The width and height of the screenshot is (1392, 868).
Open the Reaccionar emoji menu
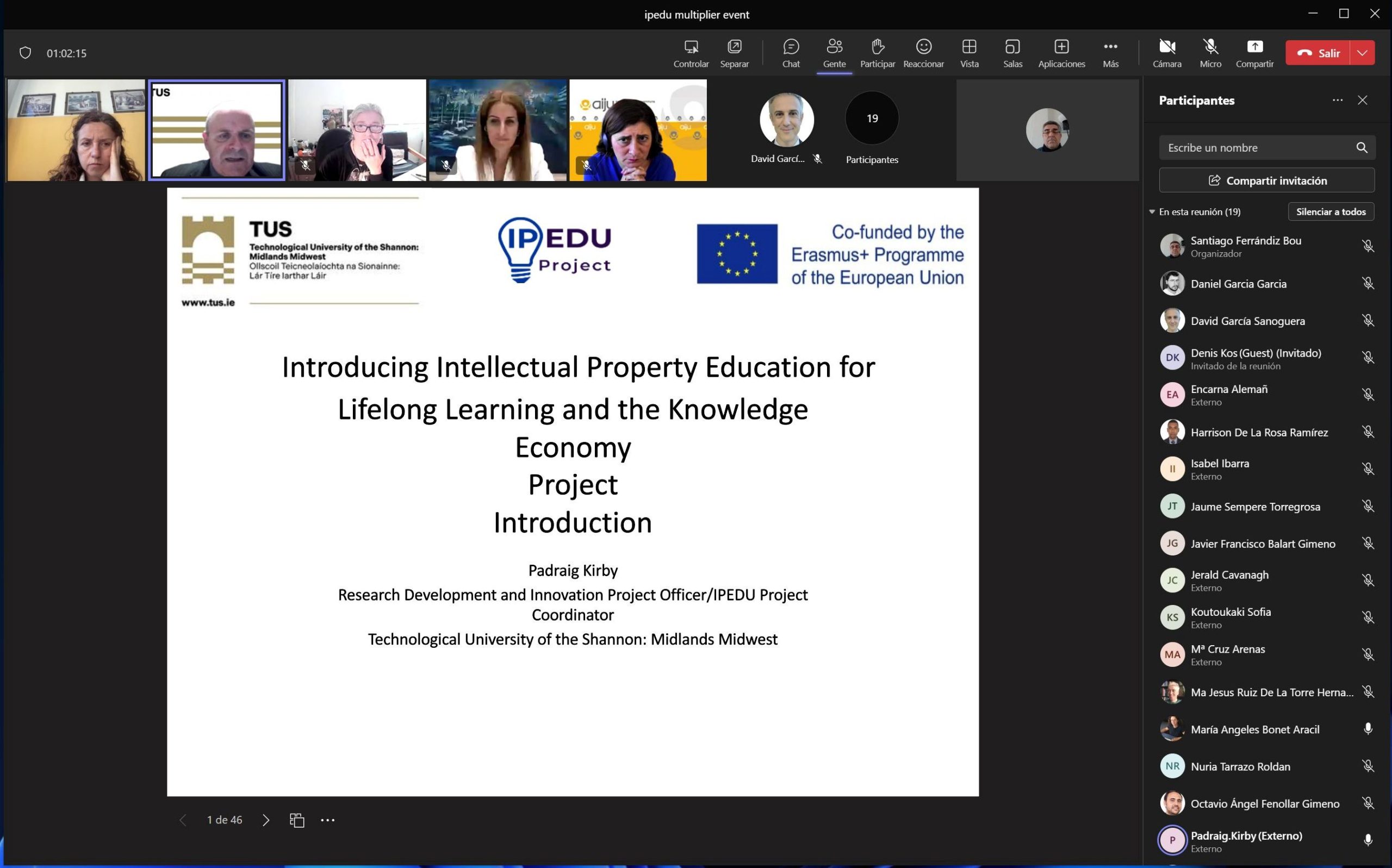pos(923,53)
